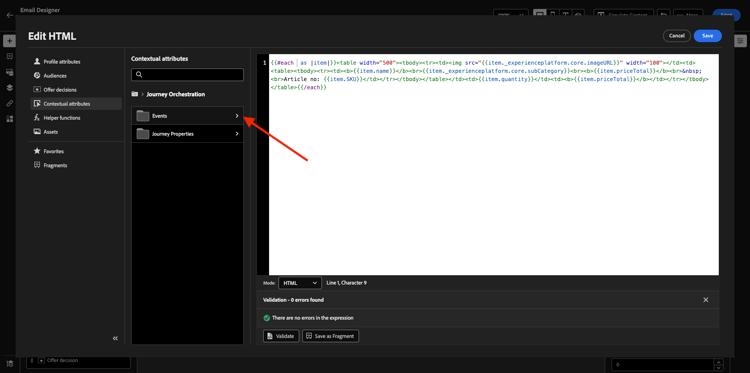Close the Validation panel
This screenshot has width=750, height=373.
tap(706, 300)
